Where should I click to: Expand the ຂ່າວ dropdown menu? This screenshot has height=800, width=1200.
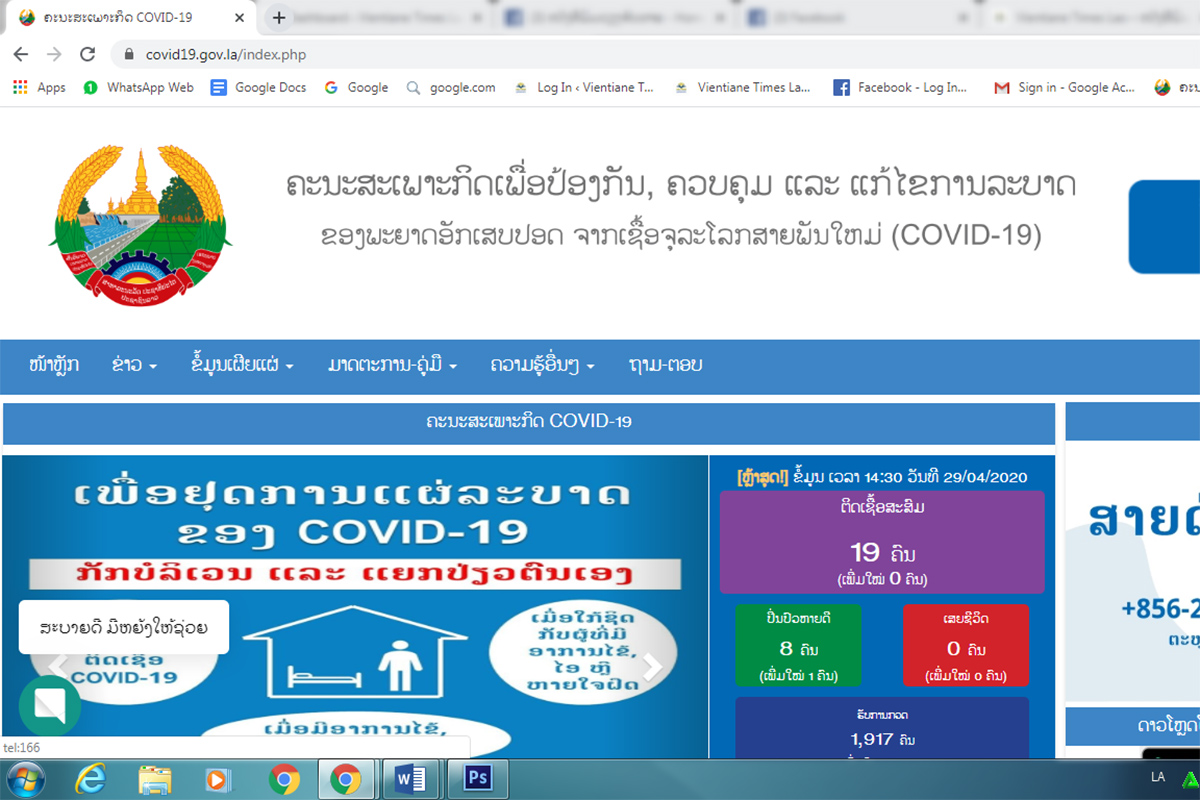coord(134,366)
